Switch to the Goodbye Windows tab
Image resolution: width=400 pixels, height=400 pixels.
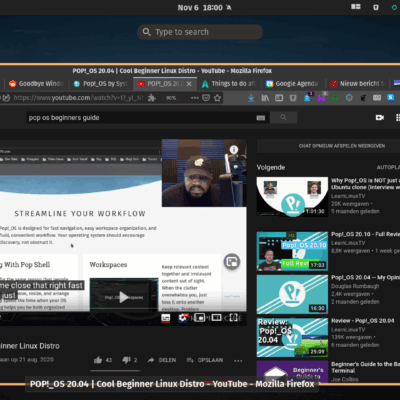(36, 84)
